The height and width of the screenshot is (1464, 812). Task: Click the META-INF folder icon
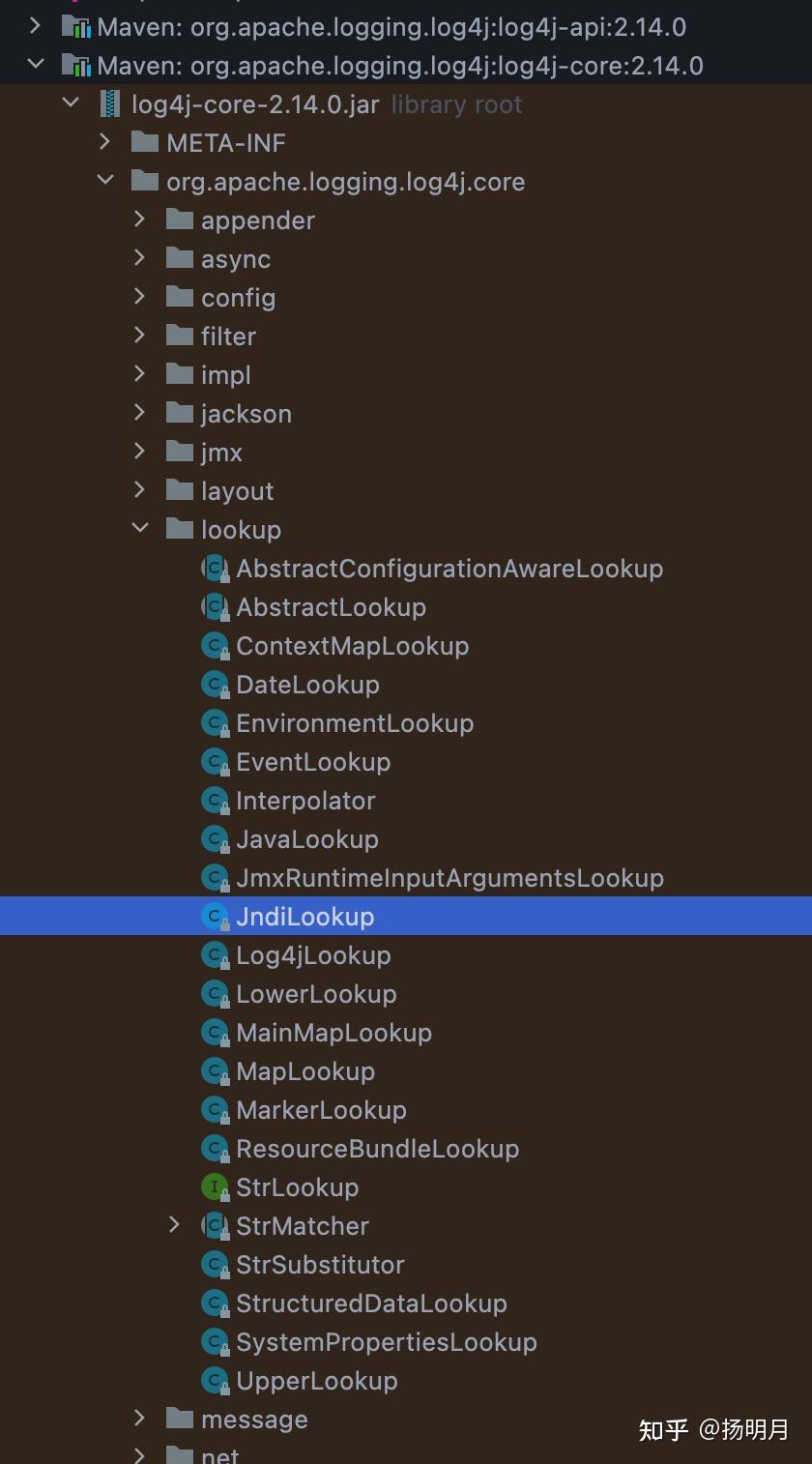145,143
